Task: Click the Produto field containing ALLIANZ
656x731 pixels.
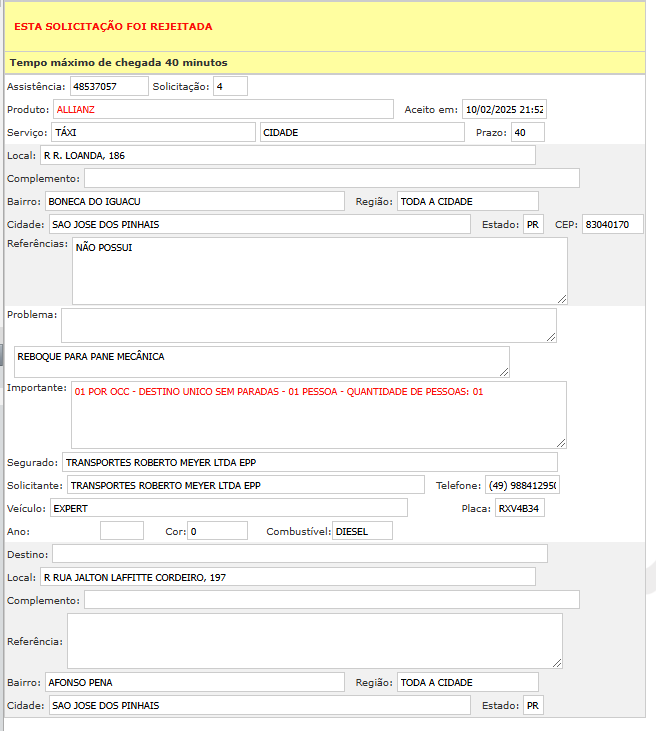Action: (223, 109)
